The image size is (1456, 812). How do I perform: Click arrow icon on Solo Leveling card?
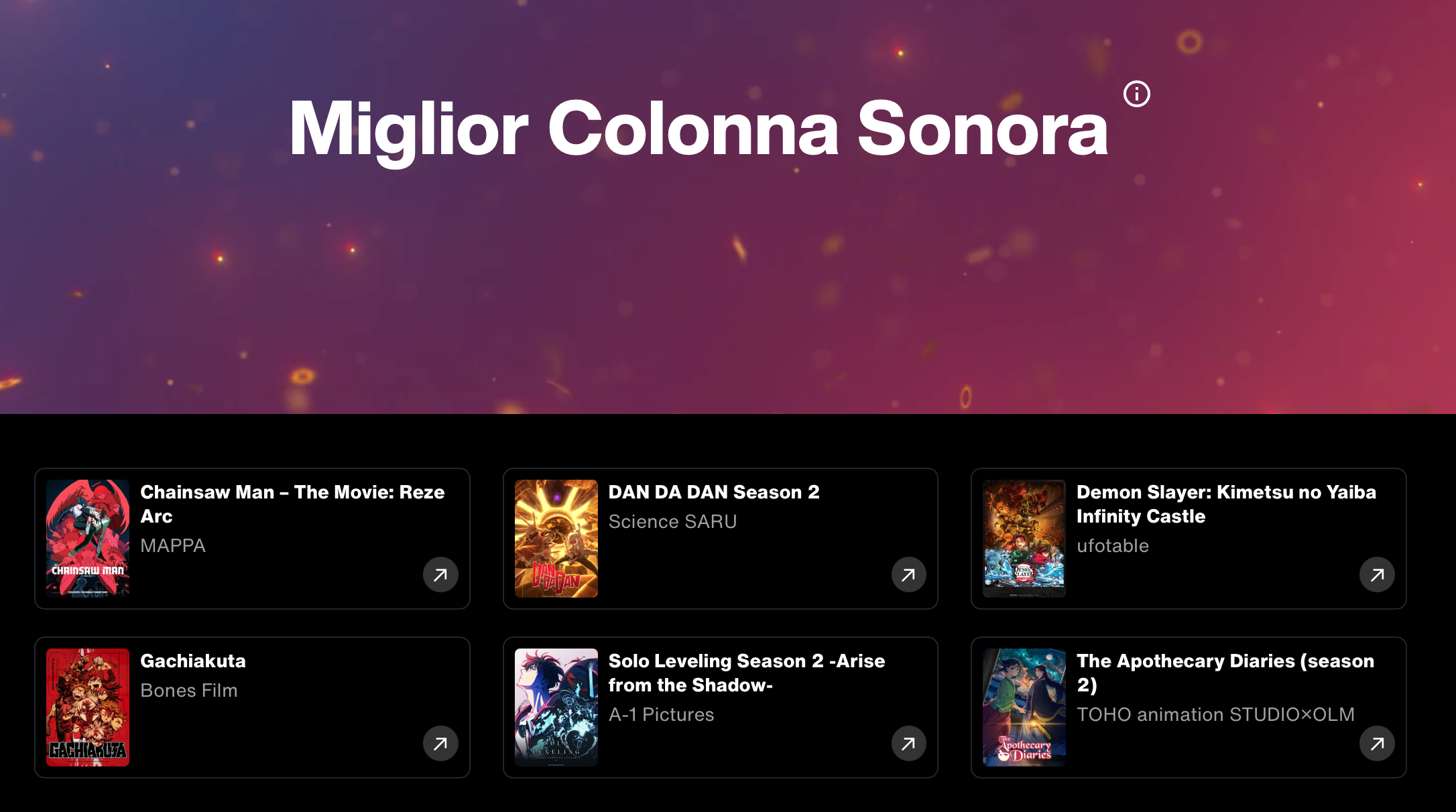tap(908, 744)
